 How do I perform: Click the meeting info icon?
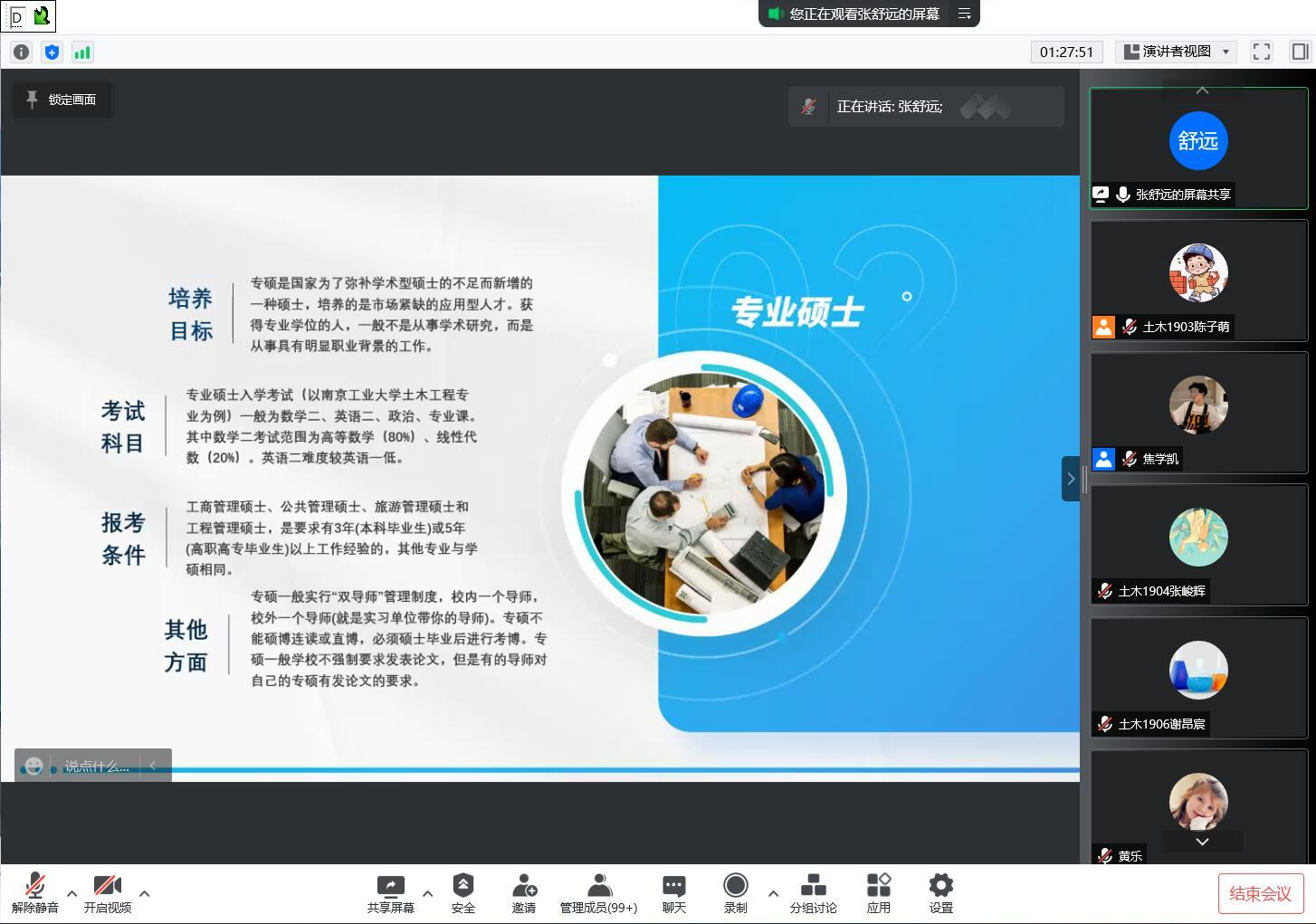pos(21,52)
